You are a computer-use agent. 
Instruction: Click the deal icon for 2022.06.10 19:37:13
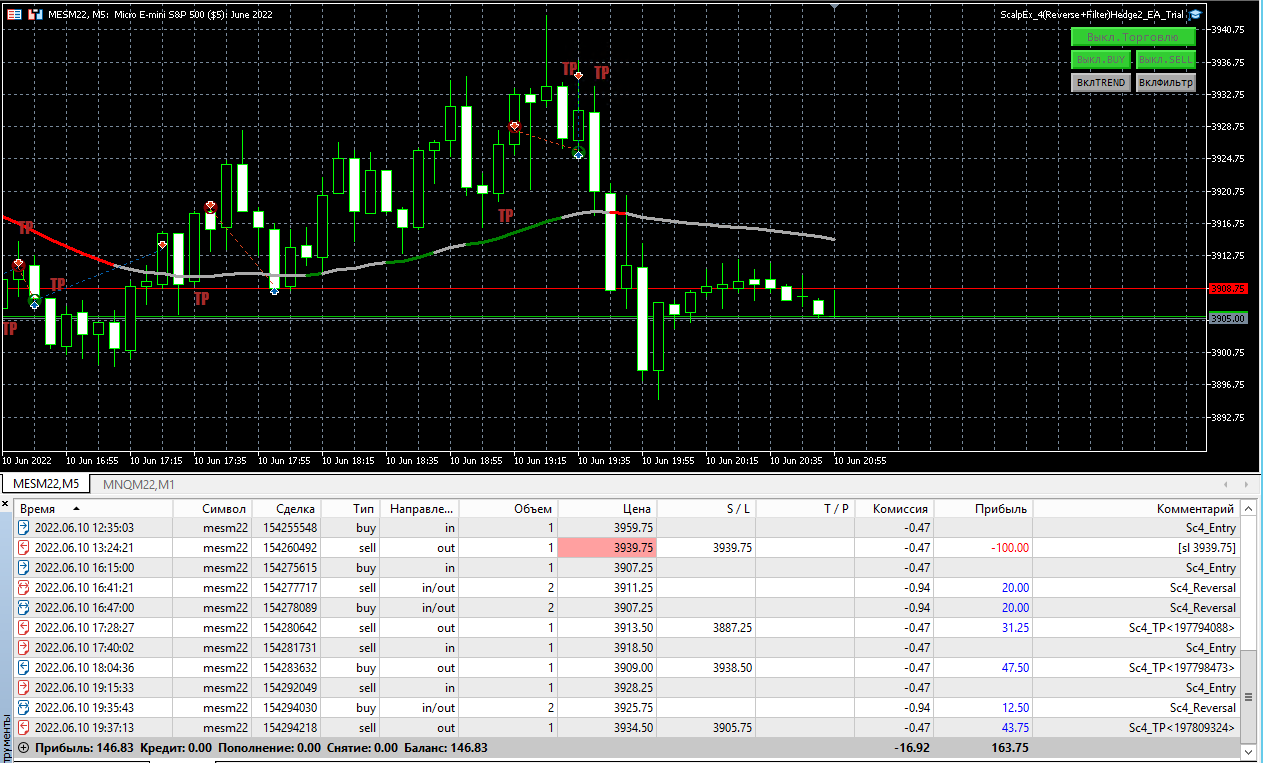[x=24, y=728]
